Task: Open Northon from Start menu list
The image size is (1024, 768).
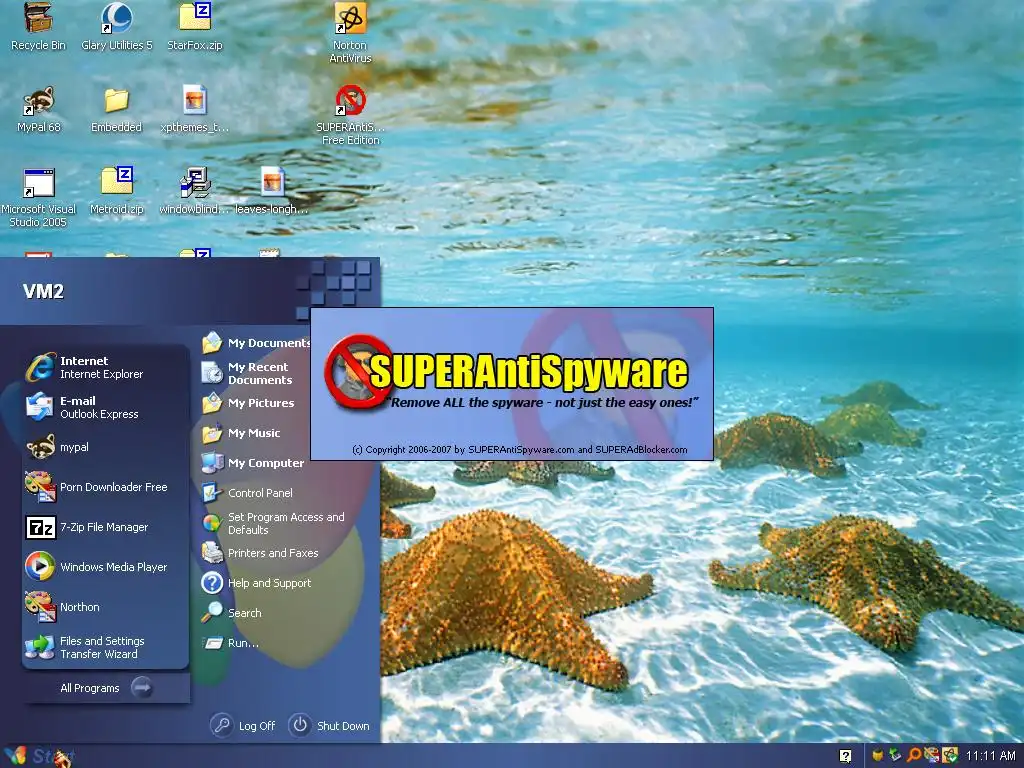Action: [x=105, y=607]
